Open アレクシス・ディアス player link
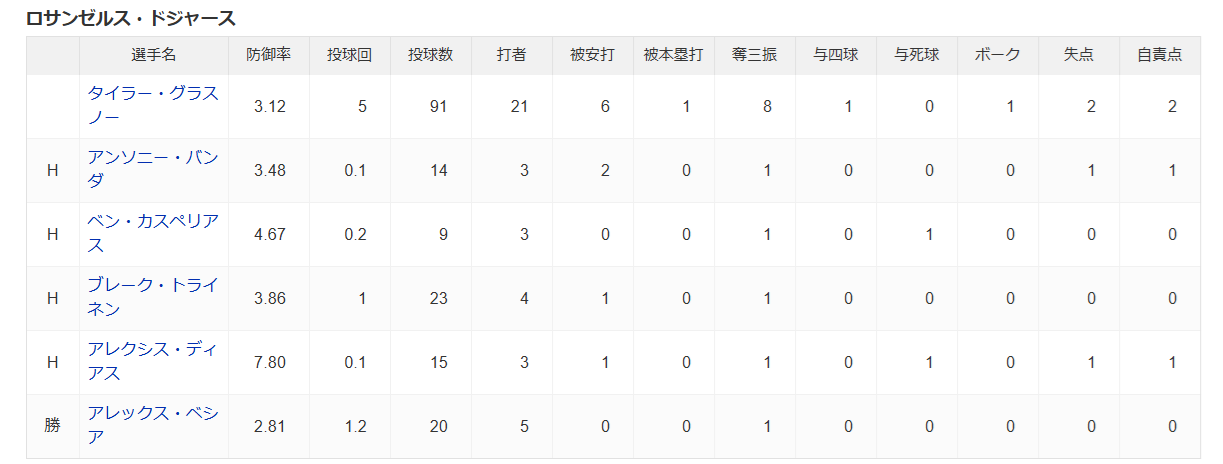Screen dimensions: 1223x464 tap(153, 362)
